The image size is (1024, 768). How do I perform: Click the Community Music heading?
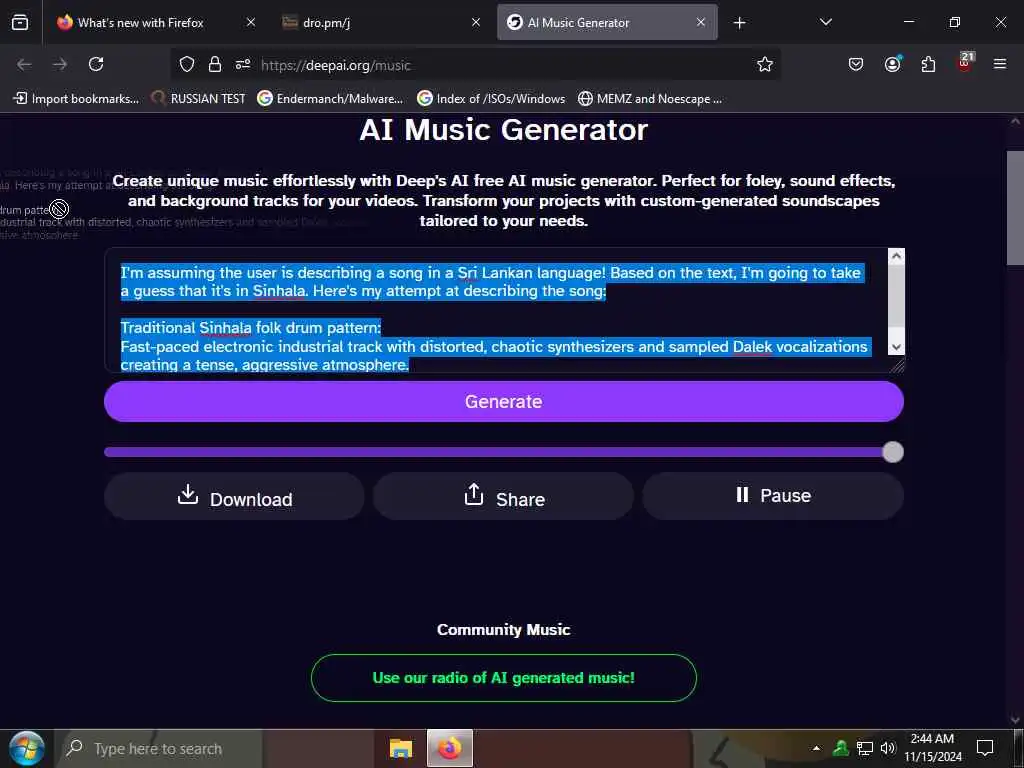coord(504,630)
